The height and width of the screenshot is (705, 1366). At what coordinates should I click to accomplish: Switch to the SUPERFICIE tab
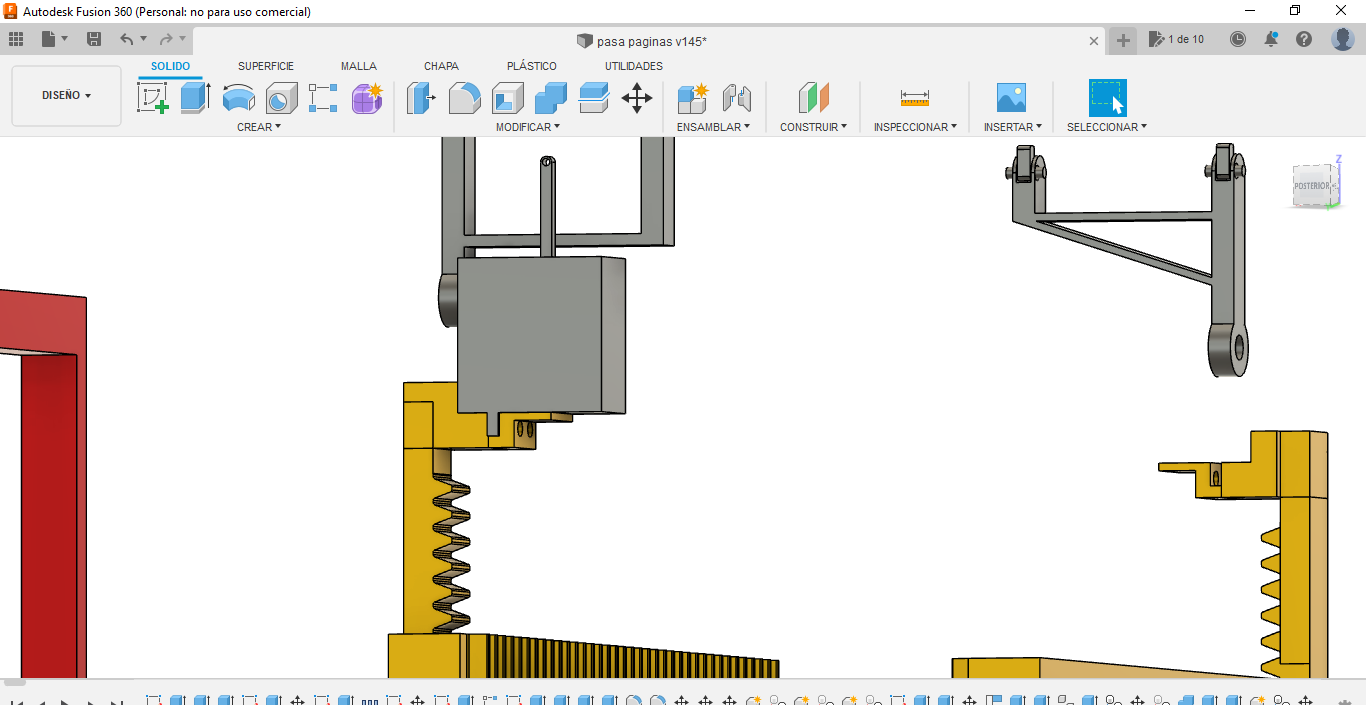[x=266, y=66]
